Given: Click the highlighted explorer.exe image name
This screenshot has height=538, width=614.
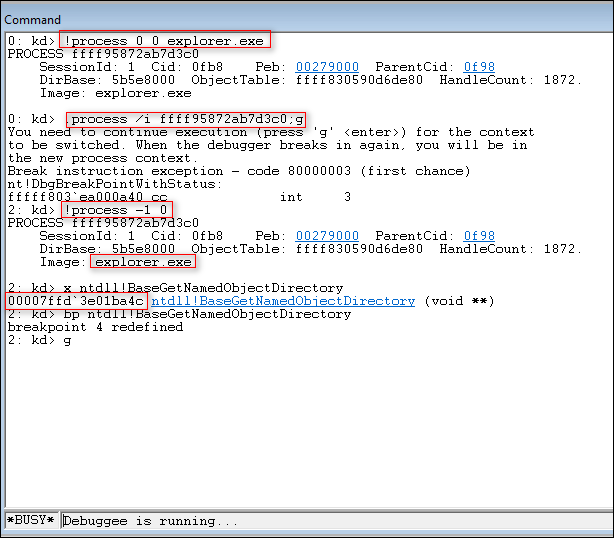Looking at the screenshot, I should (x=143, y=262).
